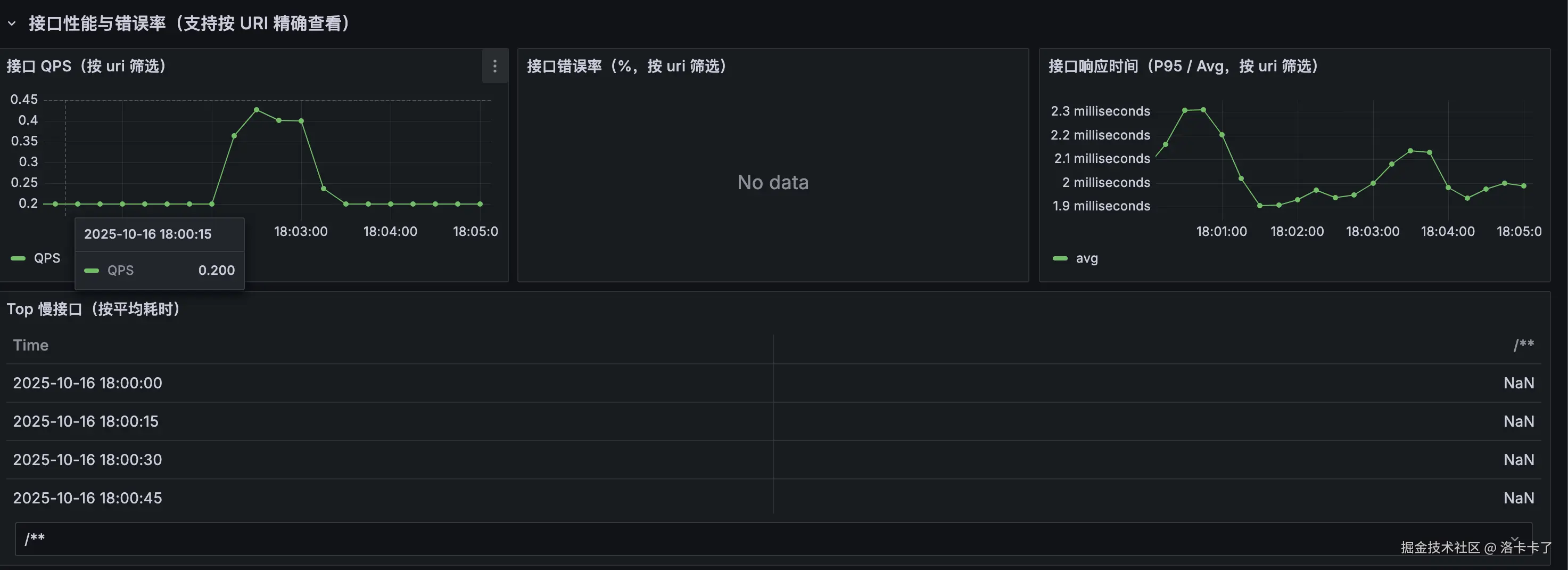Click the No data message in 接口错误率 panel
The image size is (1568, 570).
pos(772,182)
